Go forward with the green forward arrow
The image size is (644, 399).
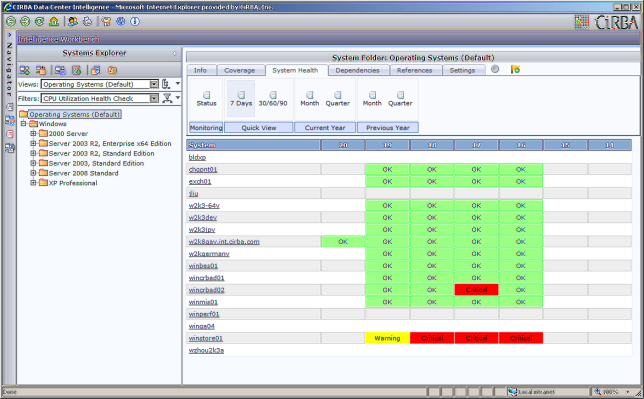[25, 21]
